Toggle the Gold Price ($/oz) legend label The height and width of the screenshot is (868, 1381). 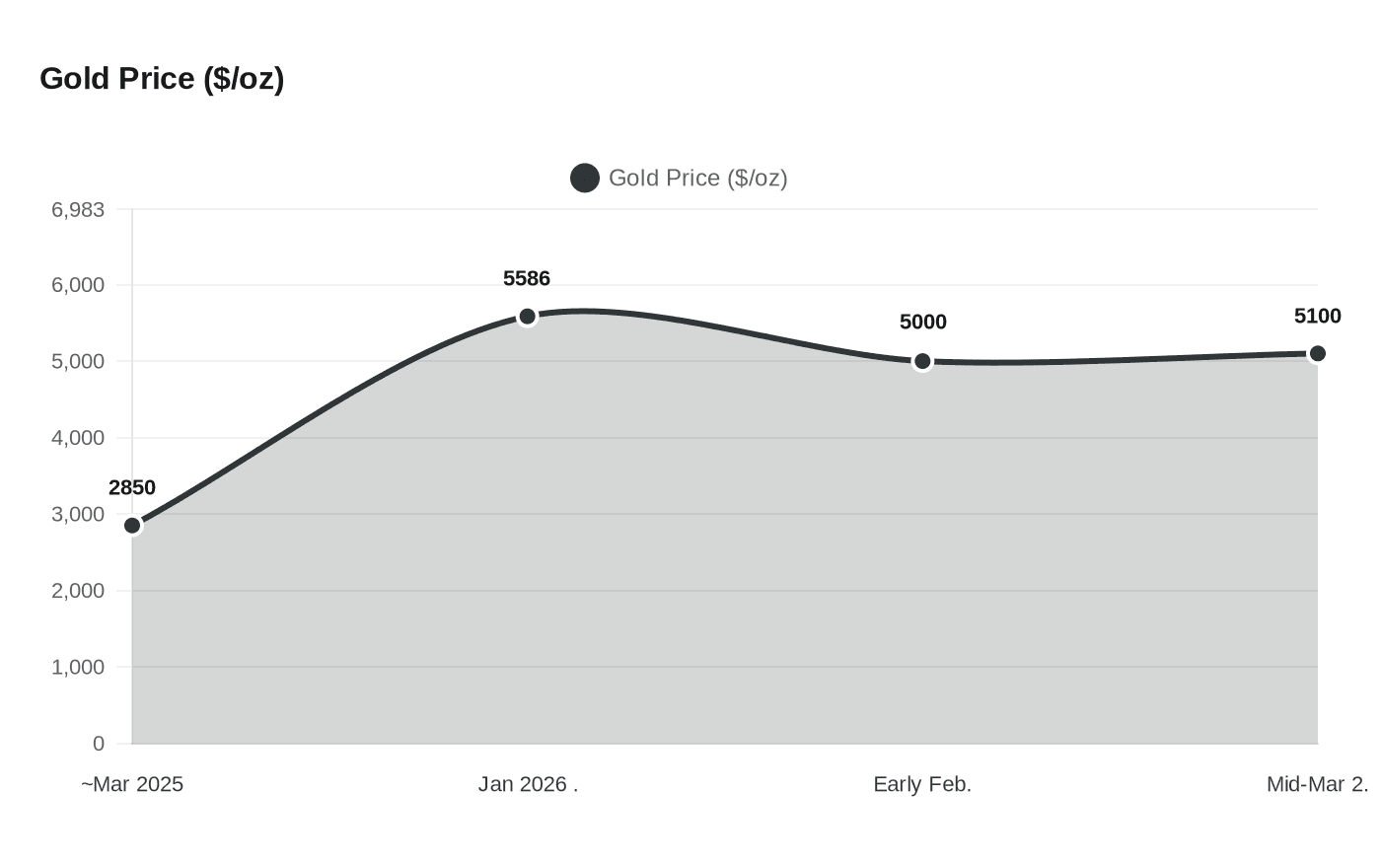coord(697,178)
